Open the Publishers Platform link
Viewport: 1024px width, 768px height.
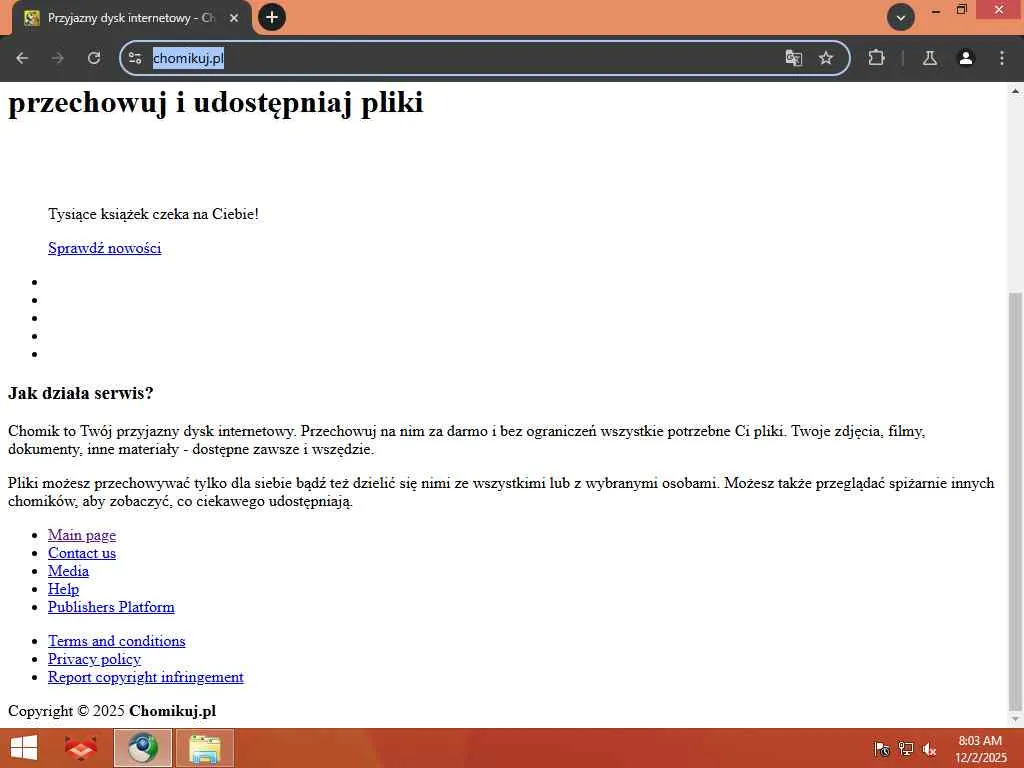111,607
